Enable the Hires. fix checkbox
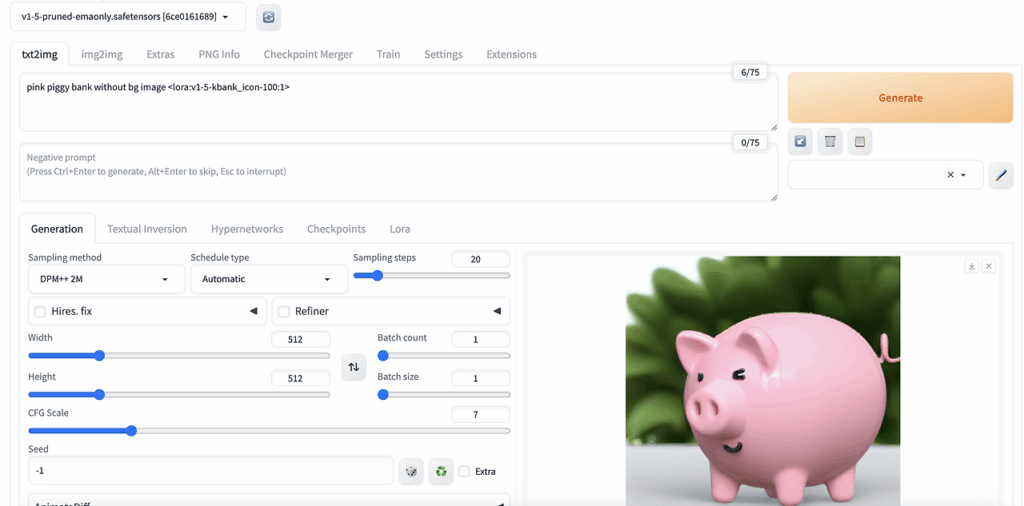The height and width of the screenshot is (506, 1024). point(40,311)
